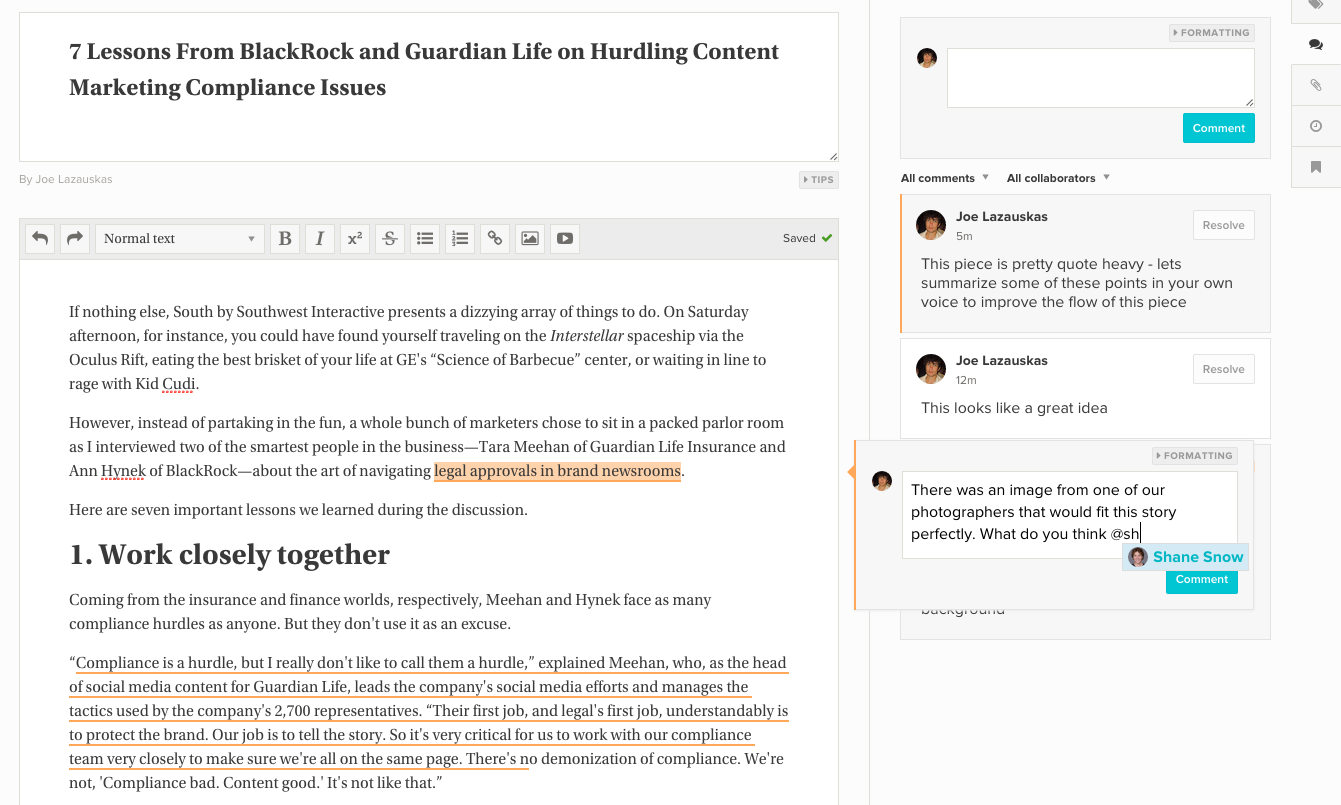Insert a numbered list
Image resolution: width=1341 pixels, height=805 pixels.
click(460, 239)
